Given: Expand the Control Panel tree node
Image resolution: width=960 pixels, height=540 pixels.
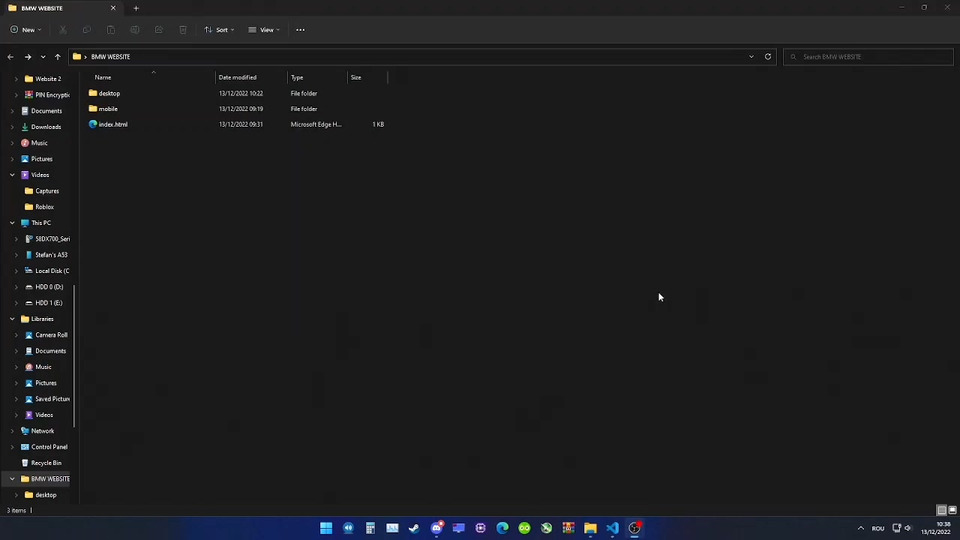Looking at the screenshot, I should click(12, 447).
